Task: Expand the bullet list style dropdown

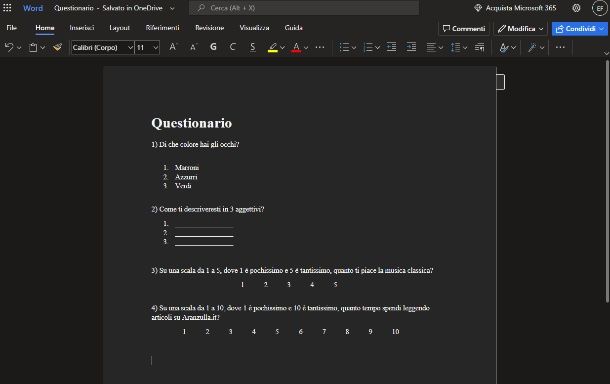Action: pyautogui.click(x=354, y=48)
